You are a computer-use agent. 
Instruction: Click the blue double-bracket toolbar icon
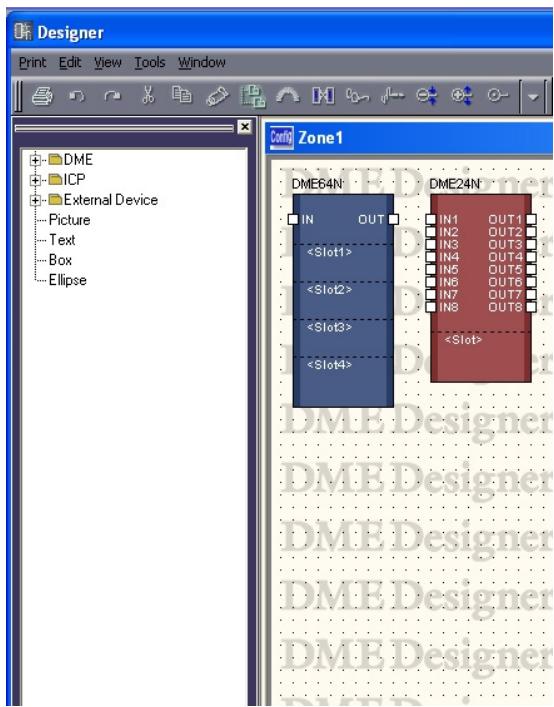coord(323,96)
